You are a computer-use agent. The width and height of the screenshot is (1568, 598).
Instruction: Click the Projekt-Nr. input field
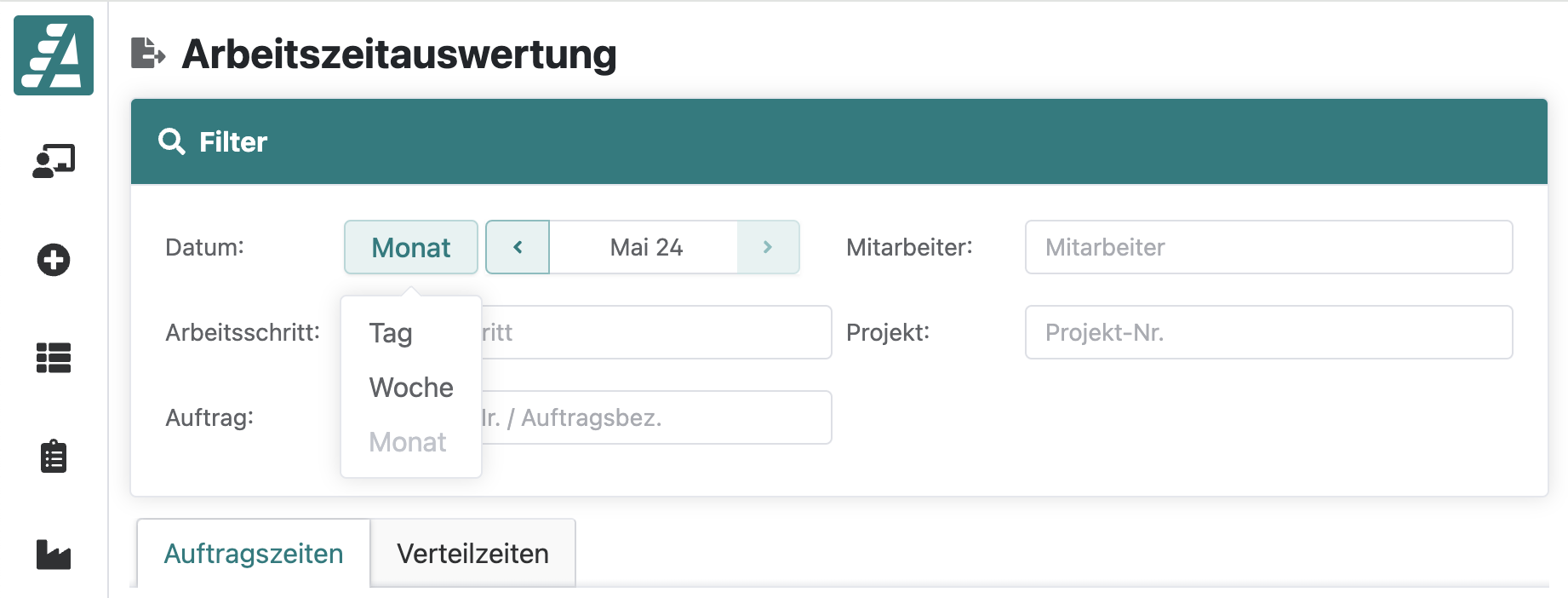[1268, 332]
